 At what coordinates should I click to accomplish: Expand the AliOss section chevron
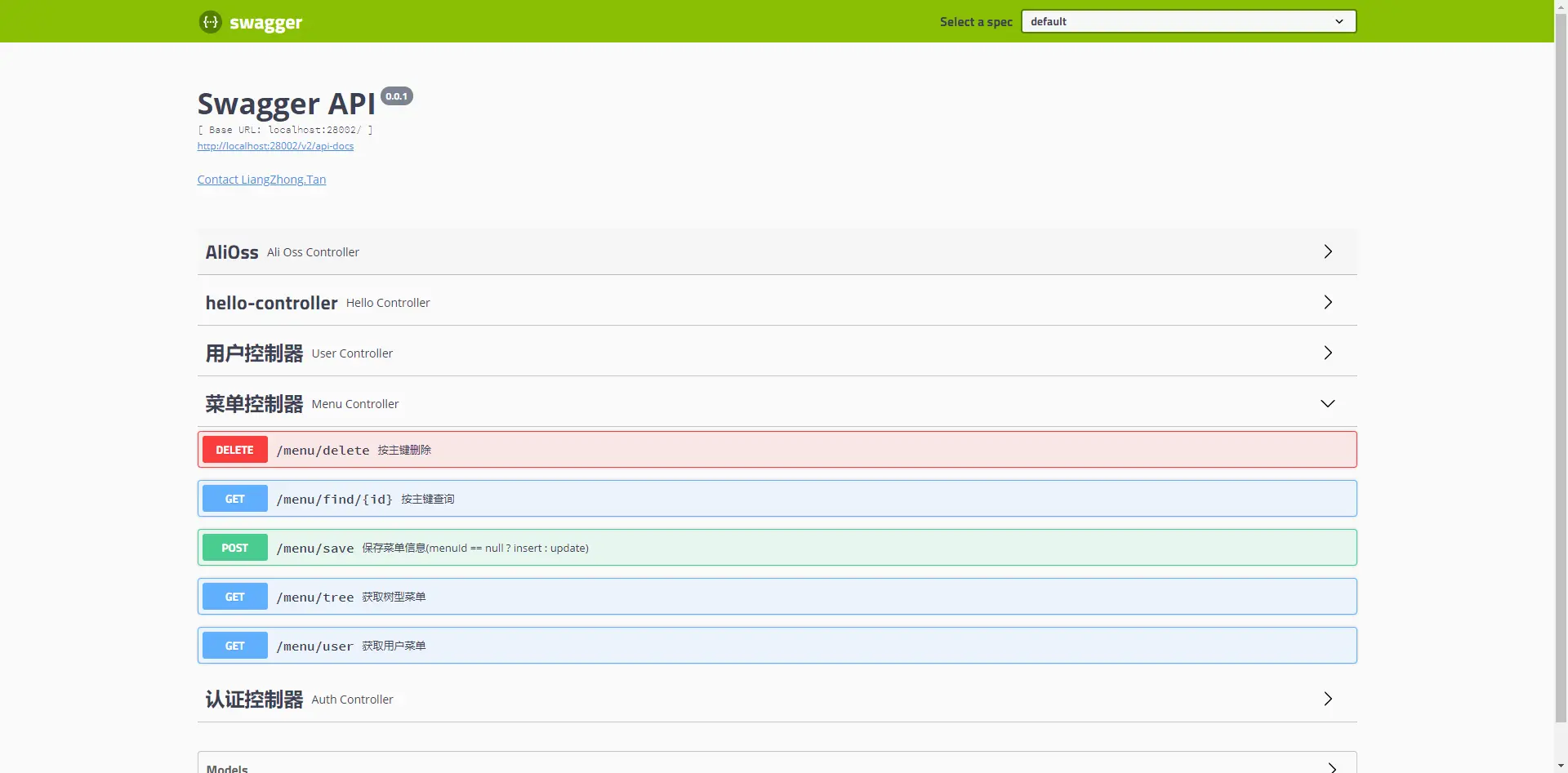click(1328, 251)
